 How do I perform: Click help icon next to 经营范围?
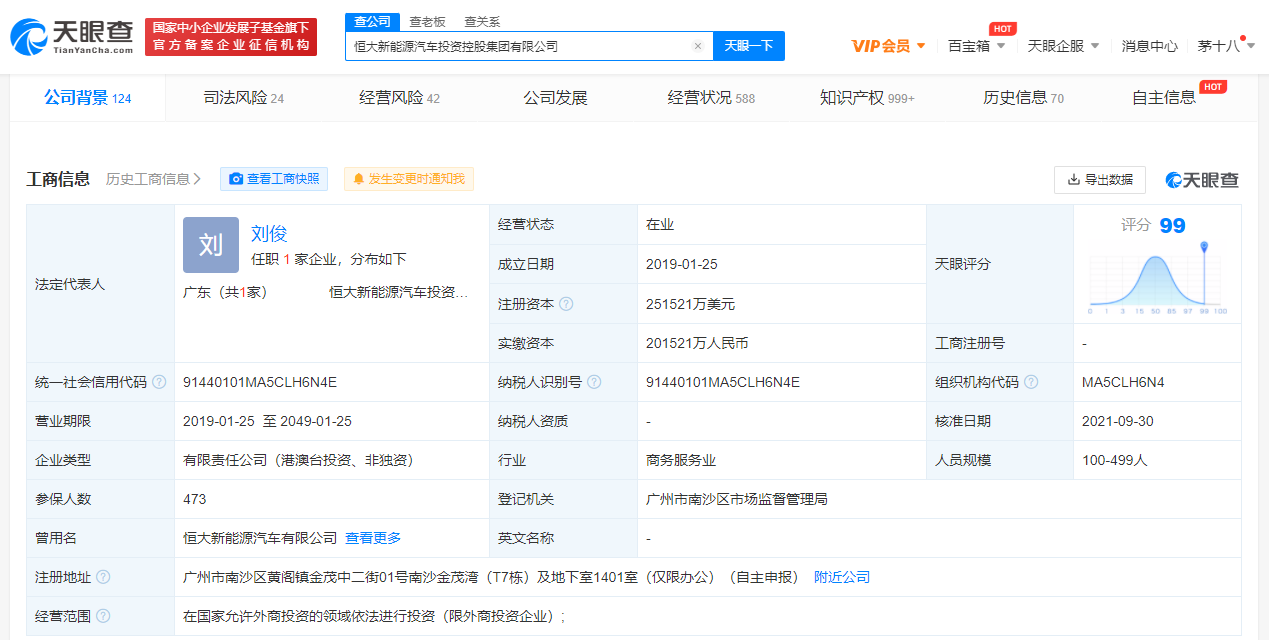pos(103,616)
